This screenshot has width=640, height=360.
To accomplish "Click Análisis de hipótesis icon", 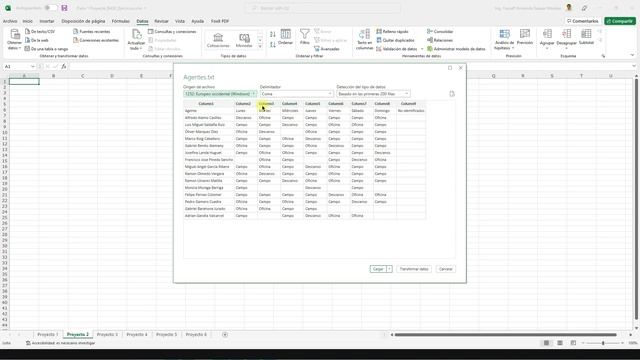I will pyautogui.click(x=505, y=34).
